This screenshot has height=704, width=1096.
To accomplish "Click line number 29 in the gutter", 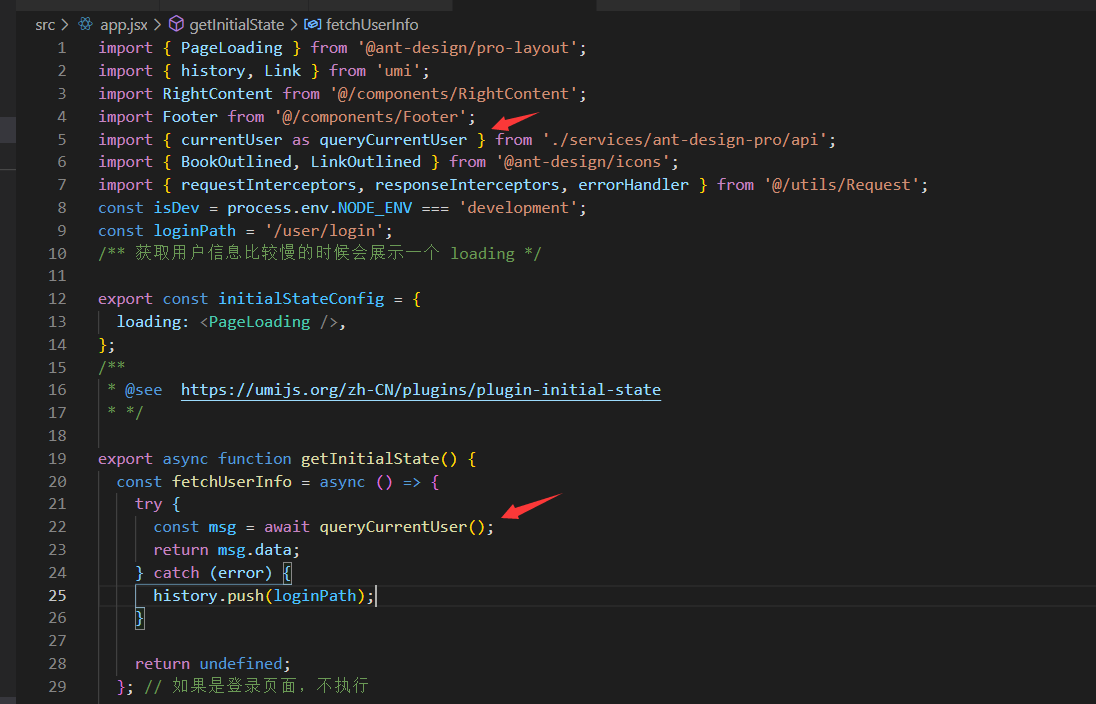I will (57, 687).
